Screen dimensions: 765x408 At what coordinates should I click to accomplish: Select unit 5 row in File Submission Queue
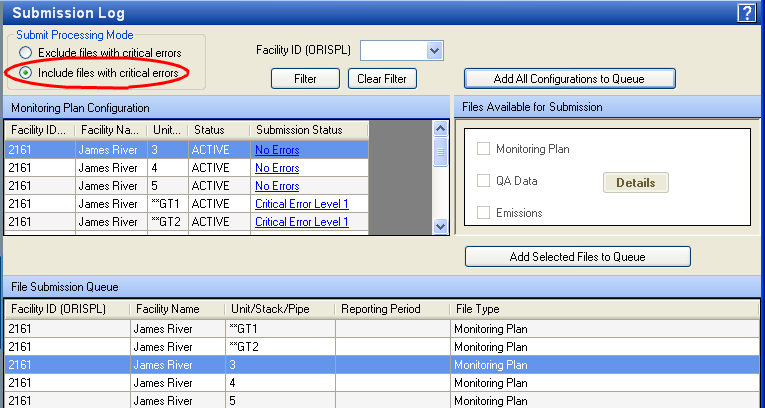coord(382,401)
